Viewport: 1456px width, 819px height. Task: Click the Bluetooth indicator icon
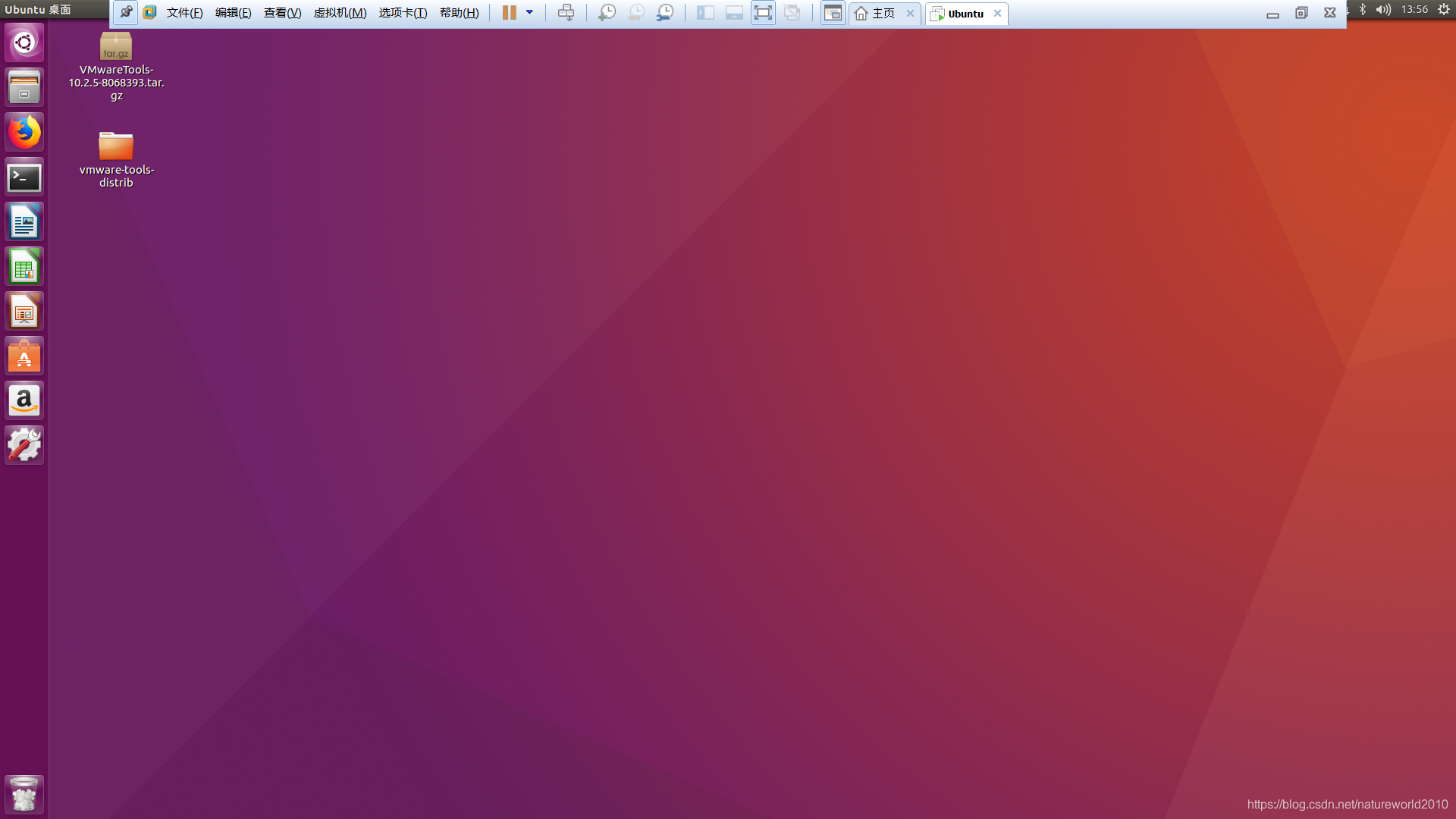point(1363,9)
